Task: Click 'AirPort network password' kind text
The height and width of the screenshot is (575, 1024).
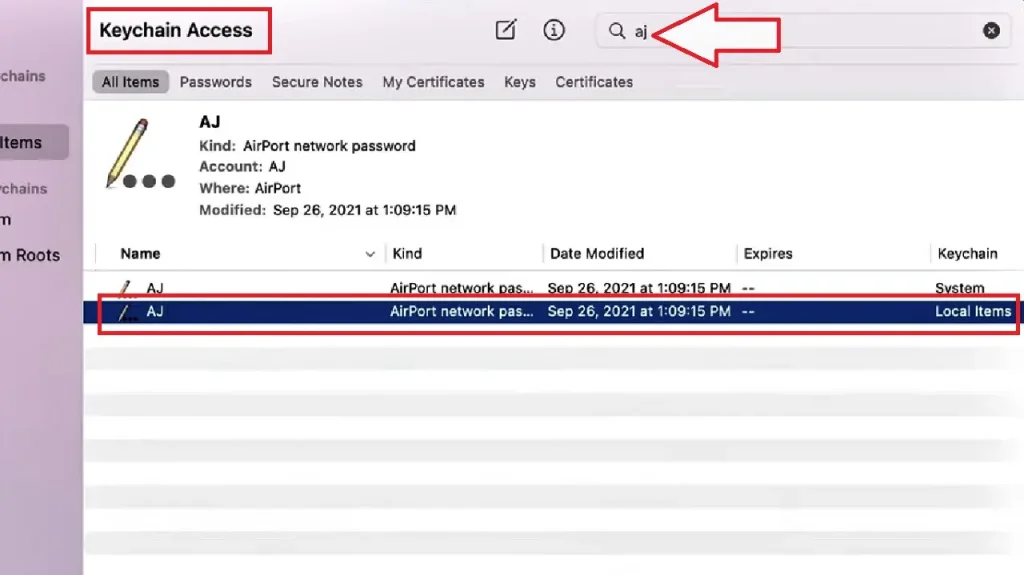Action: click(x=329, y=146)
